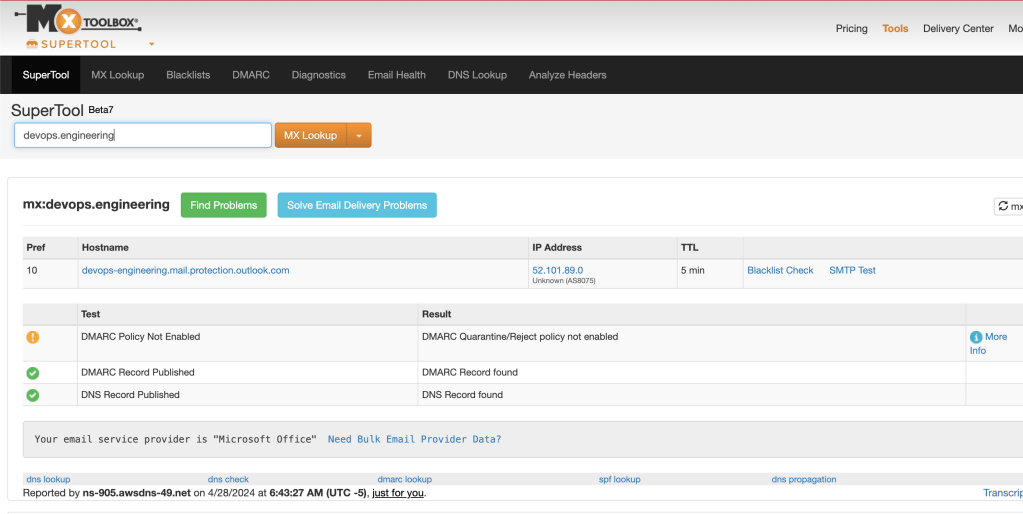Click green check for DNS Record Published
Viewport: 1023px width, 514px height.
33,395
